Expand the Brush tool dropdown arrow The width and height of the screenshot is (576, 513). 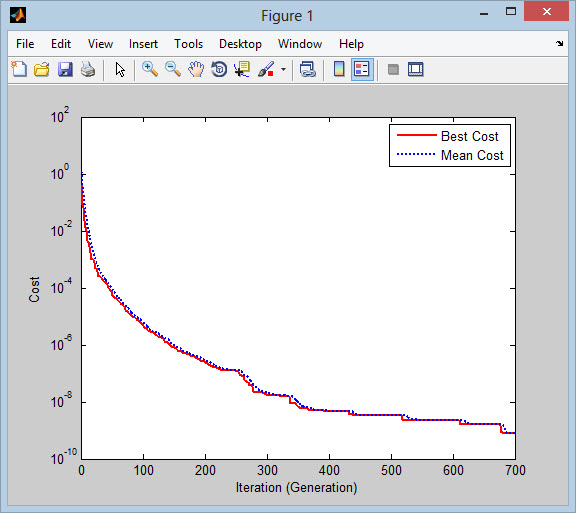pos(283,69)
